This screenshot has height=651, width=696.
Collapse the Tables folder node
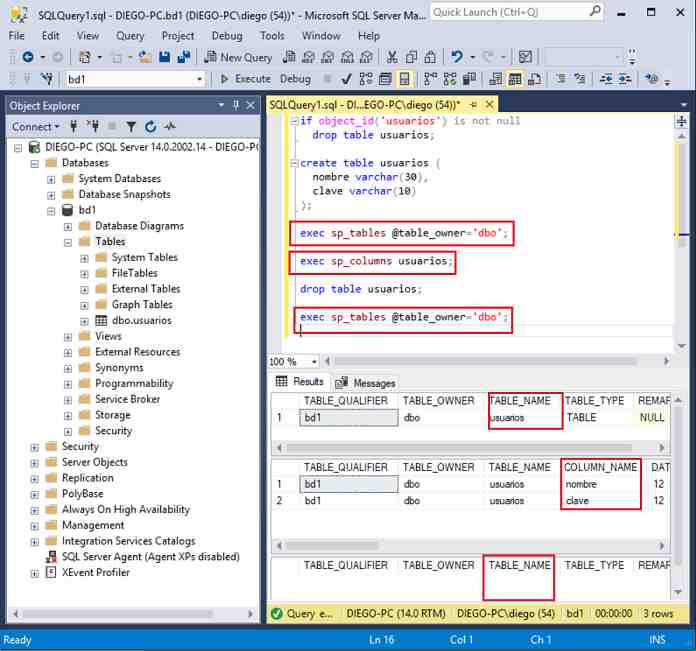(x=68, y=242)
